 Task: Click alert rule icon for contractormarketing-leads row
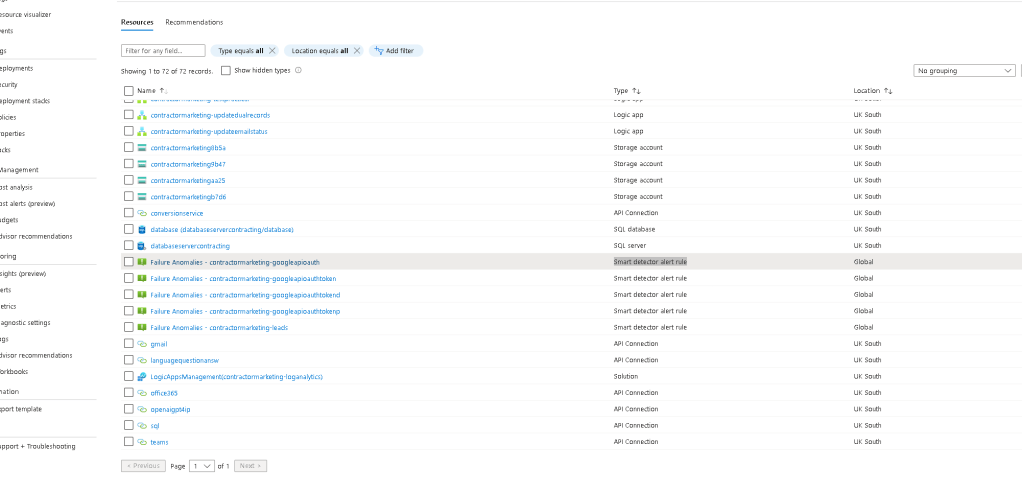141,327
